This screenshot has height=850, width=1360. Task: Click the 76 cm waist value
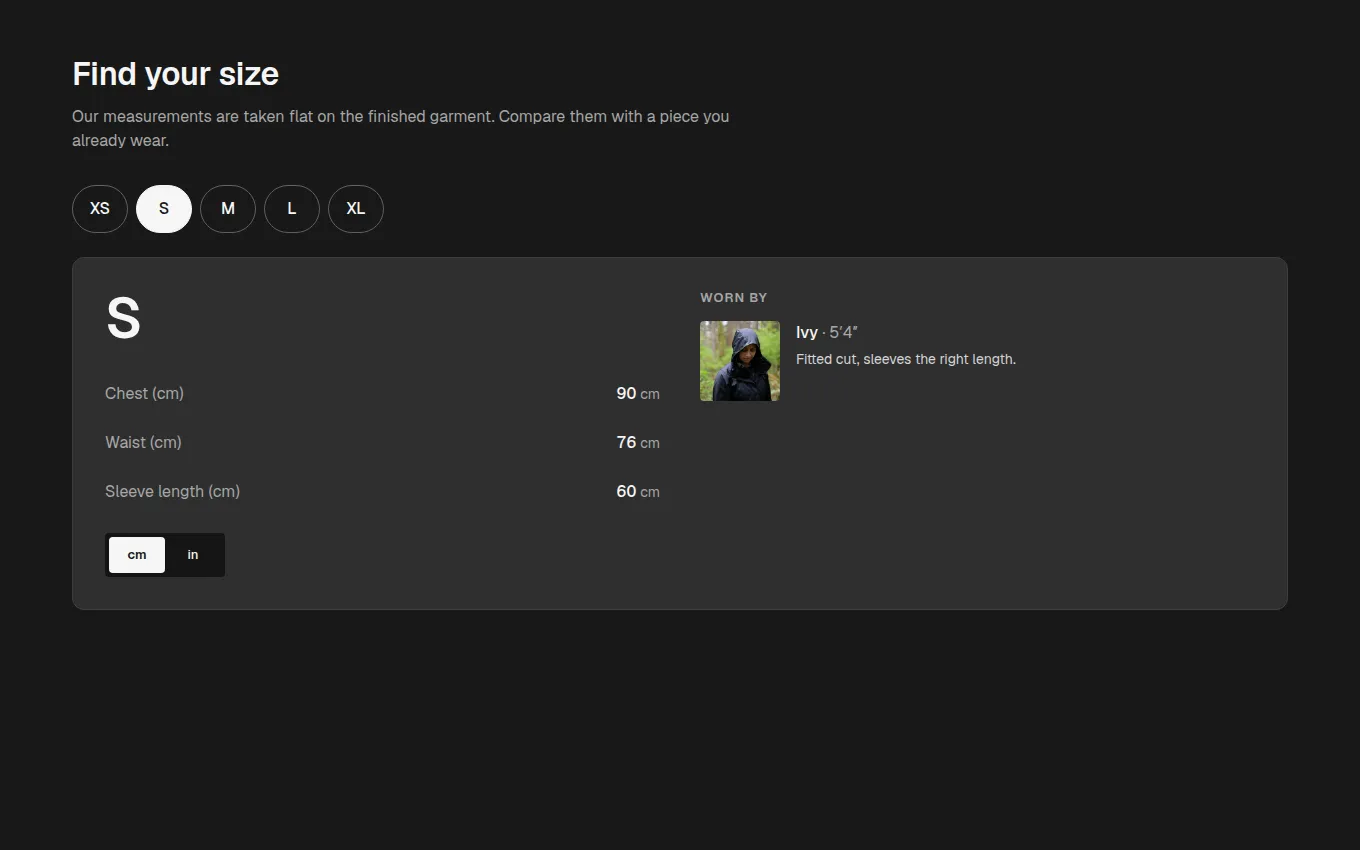coord(638,442)
